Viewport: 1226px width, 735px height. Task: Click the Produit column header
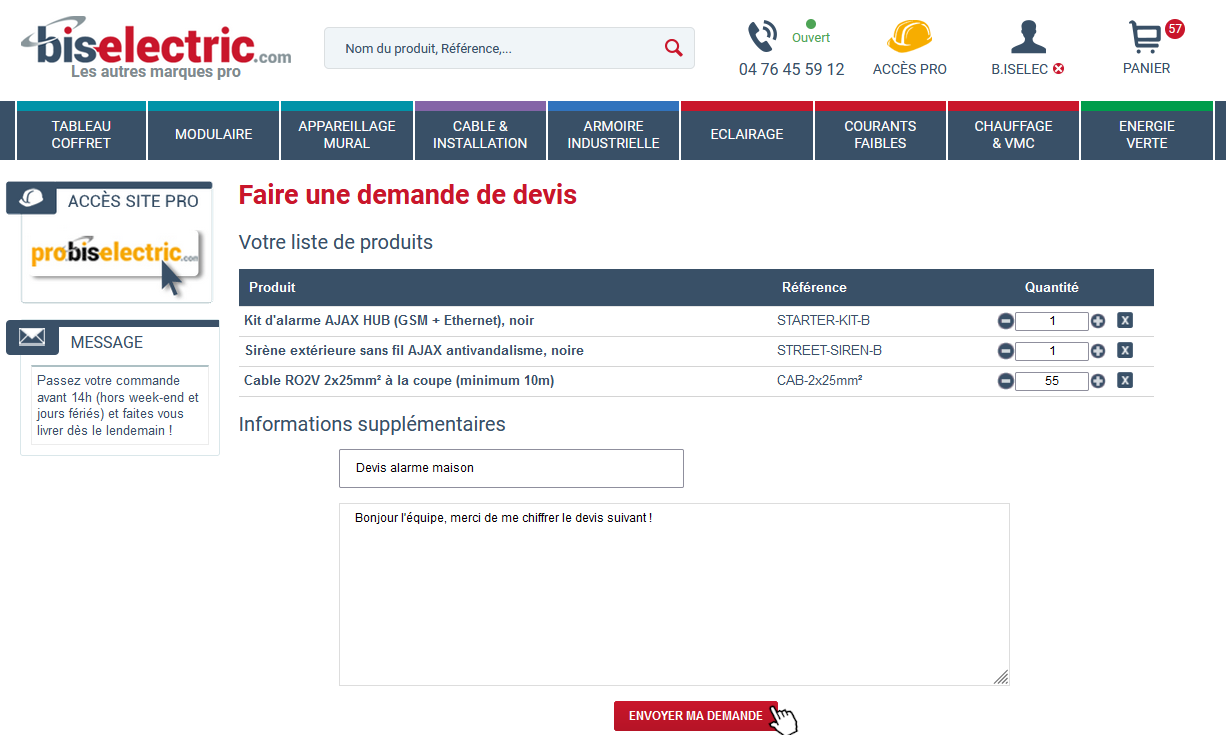point(272,287)
